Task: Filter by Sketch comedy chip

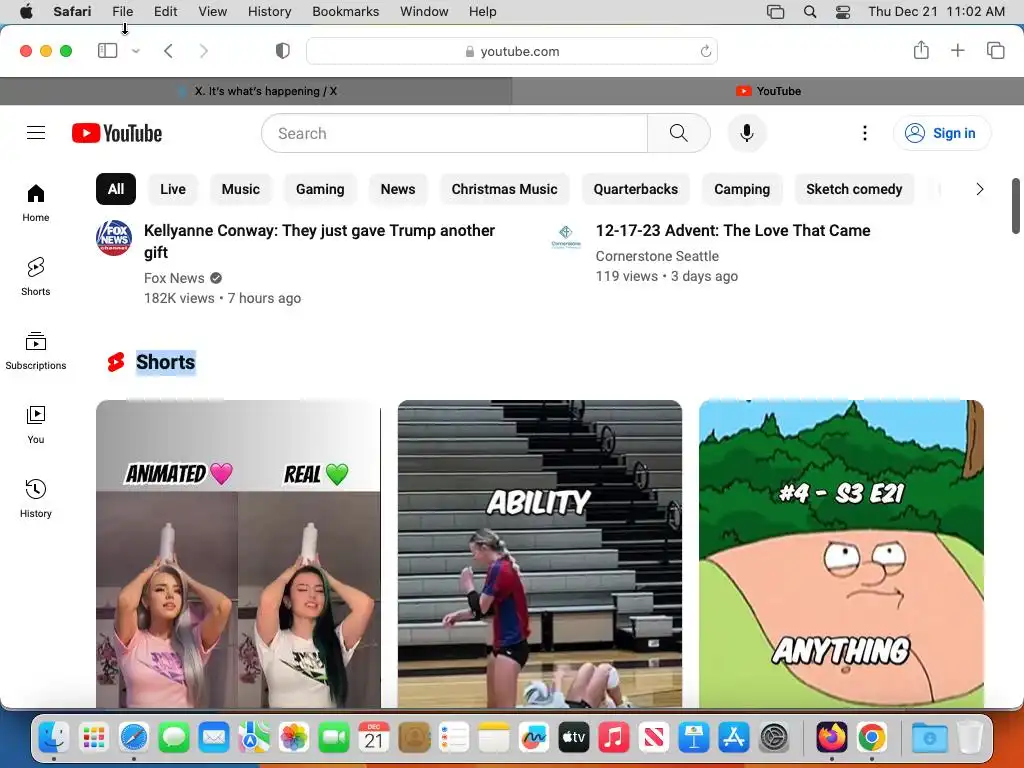Action: click(854, 189)
